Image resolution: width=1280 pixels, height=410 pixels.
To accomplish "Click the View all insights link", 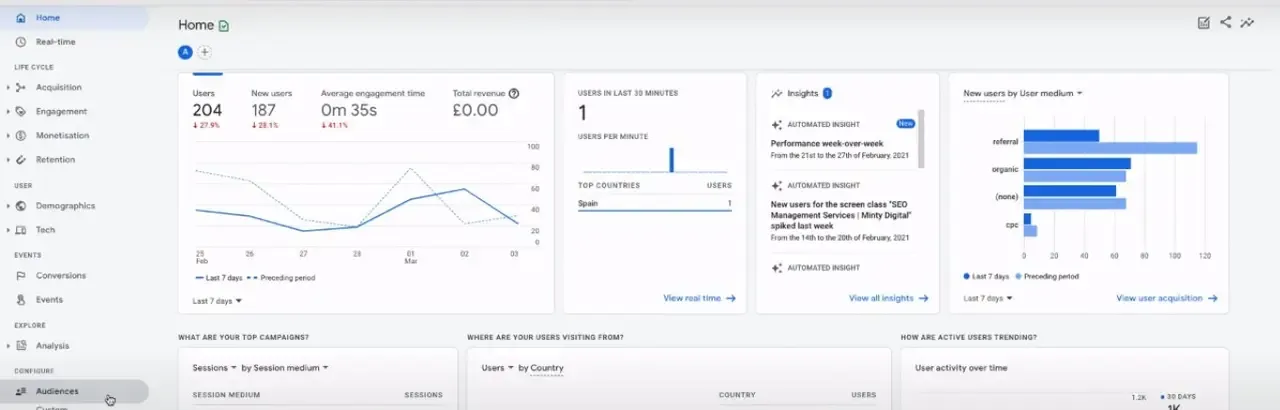I will (888, 298).
